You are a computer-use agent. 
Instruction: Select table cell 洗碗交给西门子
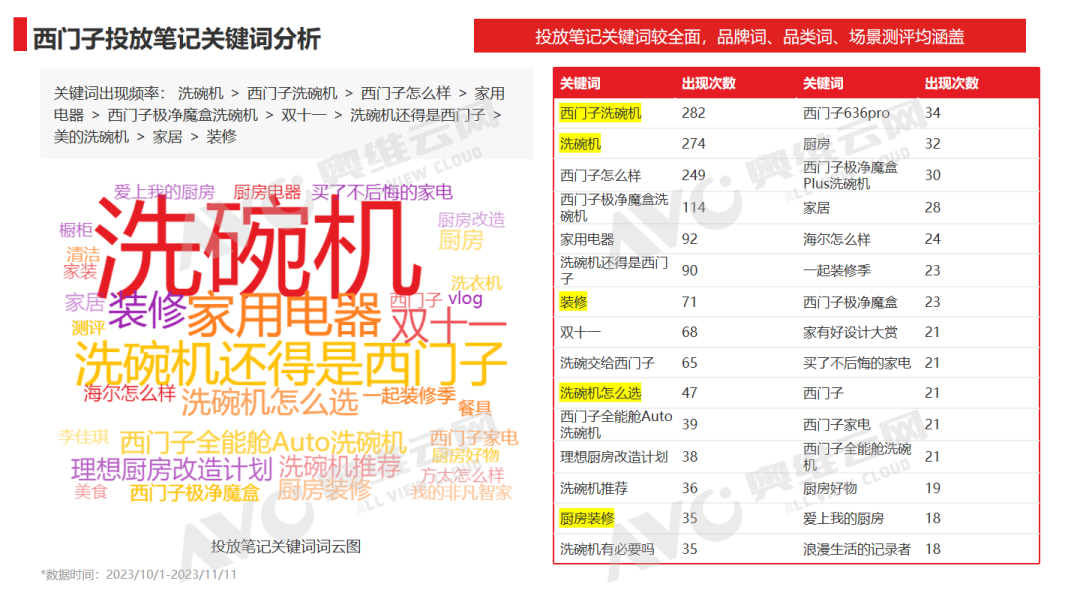tap(607, 363)
